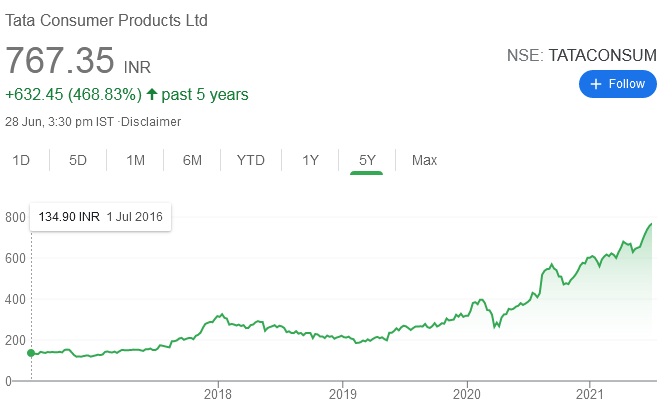Switch to the 1D time range tab
667x408 pixels.
pos(20,160)
